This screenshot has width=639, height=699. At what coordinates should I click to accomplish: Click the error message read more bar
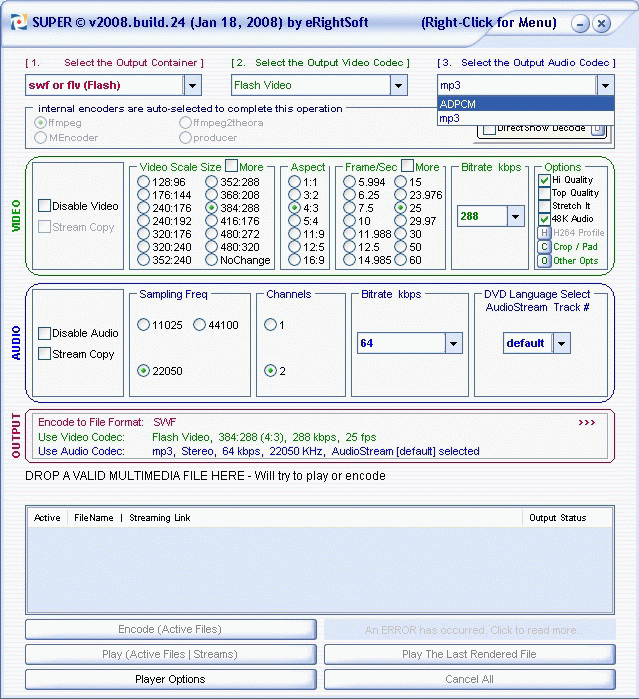pos(470,630)
